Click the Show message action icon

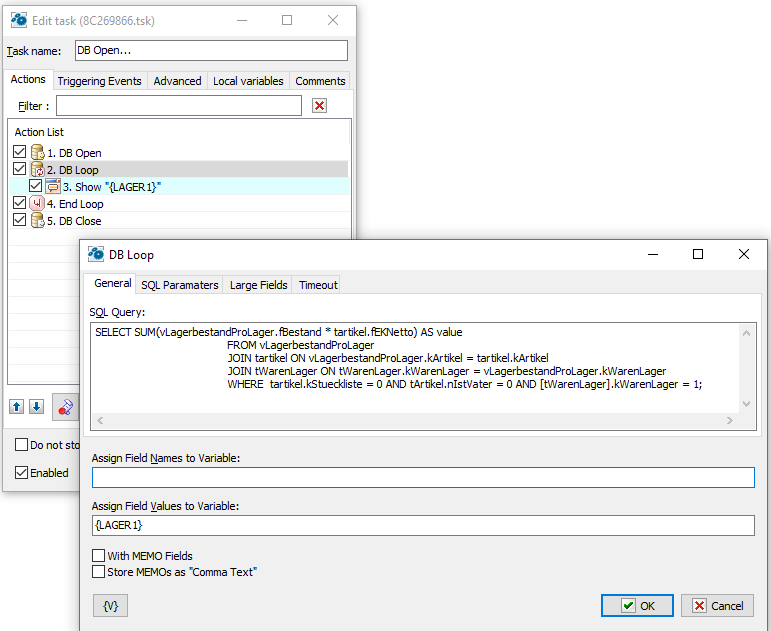53,186
